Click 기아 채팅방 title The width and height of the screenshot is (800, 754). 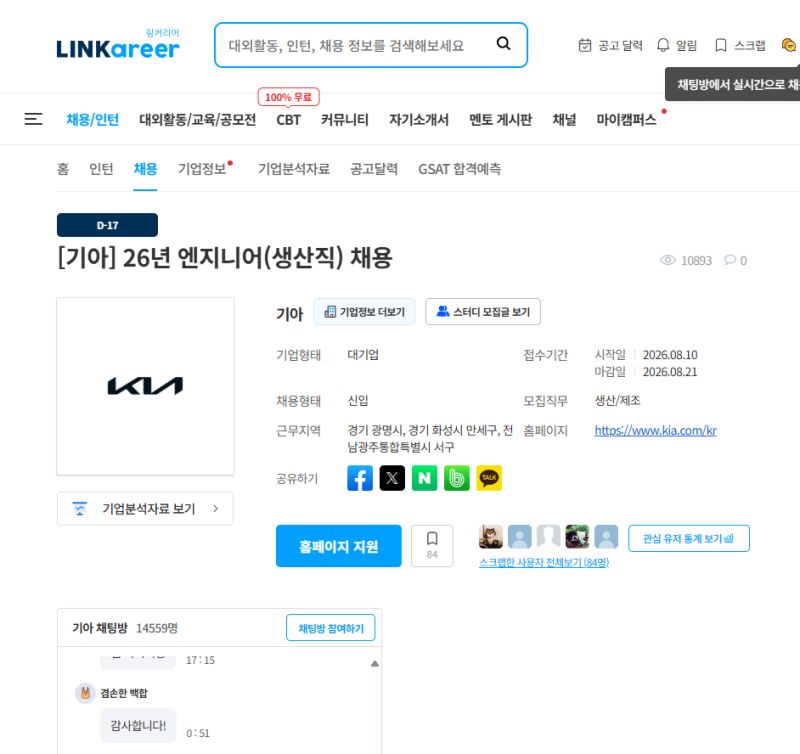pos(100,628)
